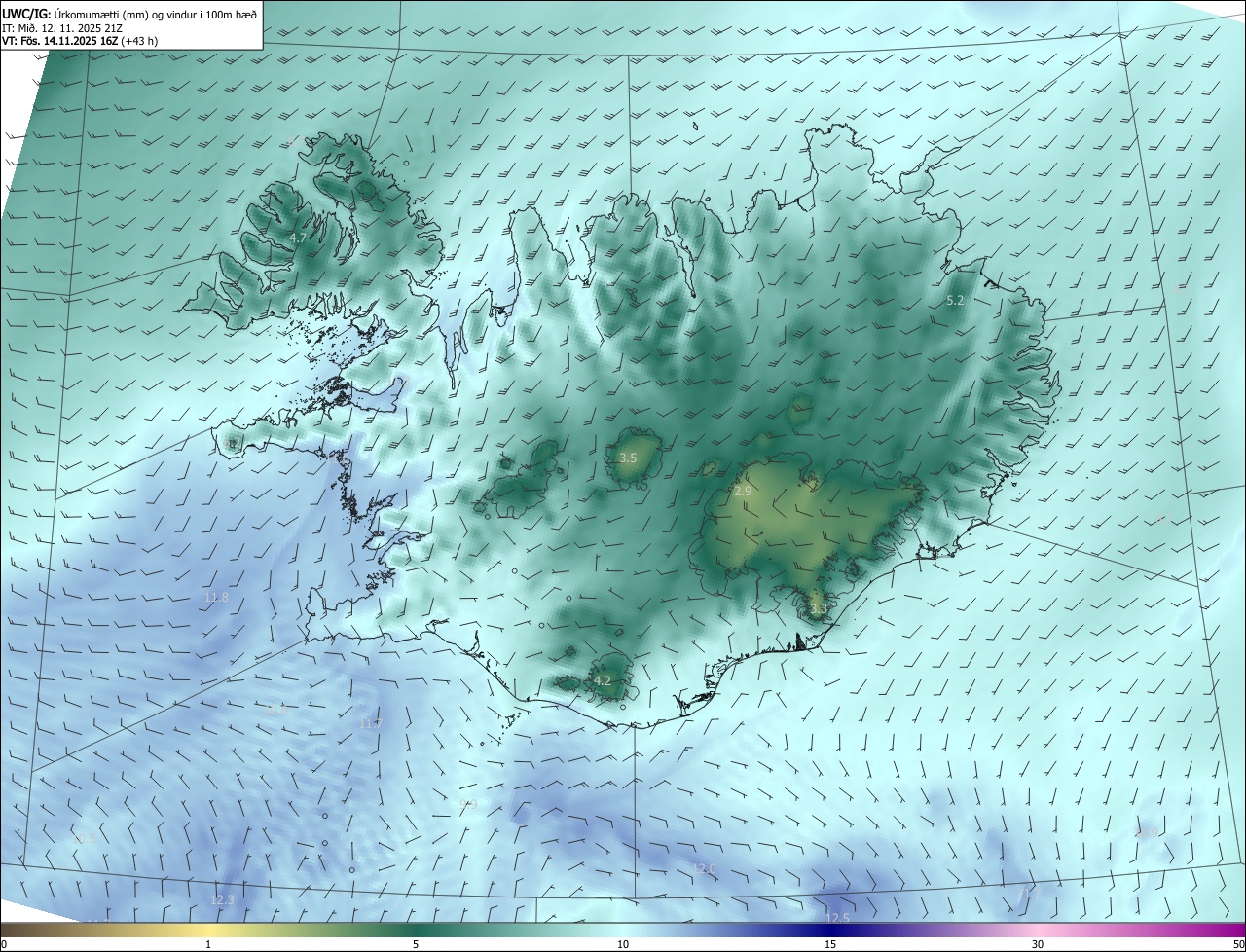Click the 10.5 value near the left edge

[x=84, y=838]
